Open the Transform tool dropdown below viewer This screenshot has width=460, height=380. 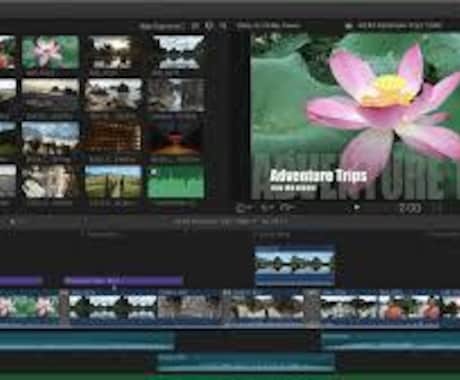tap(244, 208)
